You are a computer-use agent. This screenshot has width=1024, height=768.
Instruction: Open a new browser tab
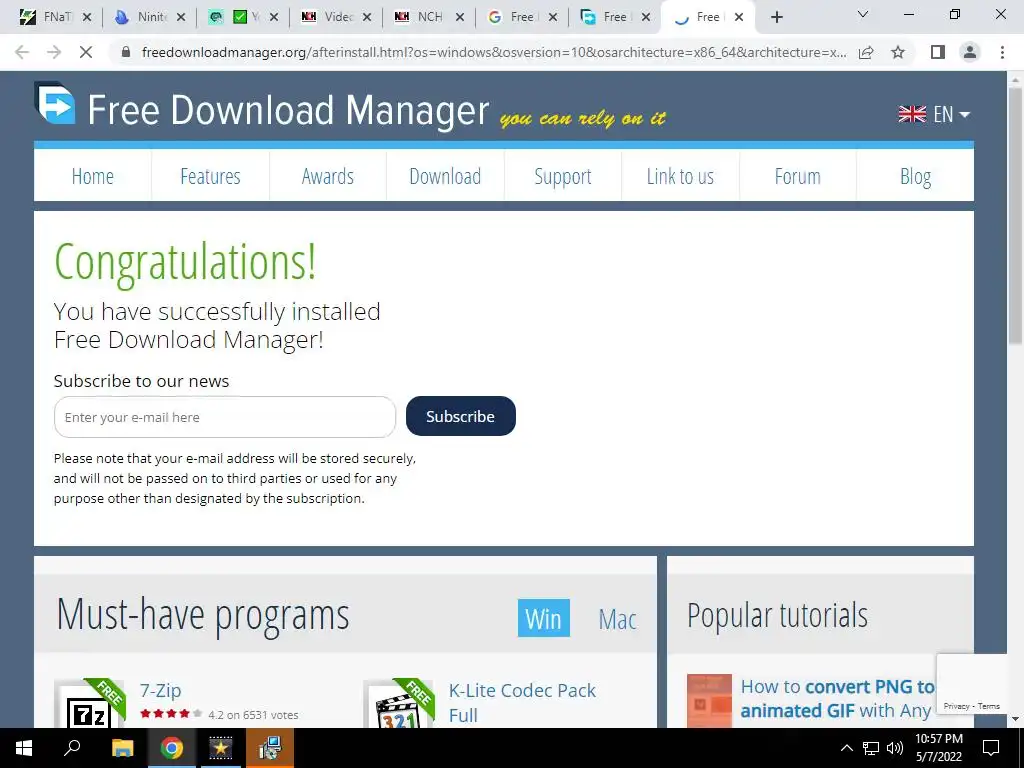click(776, 17)
